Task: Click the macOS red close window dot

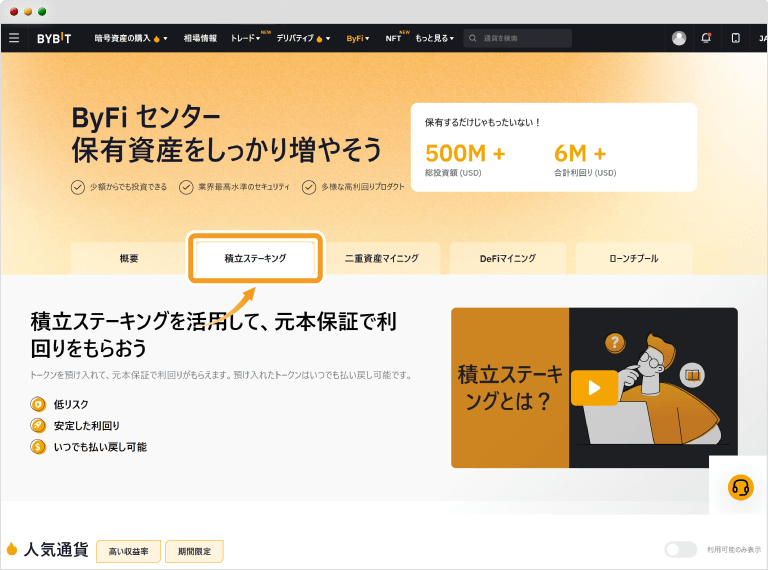Action: coord(14,12)
